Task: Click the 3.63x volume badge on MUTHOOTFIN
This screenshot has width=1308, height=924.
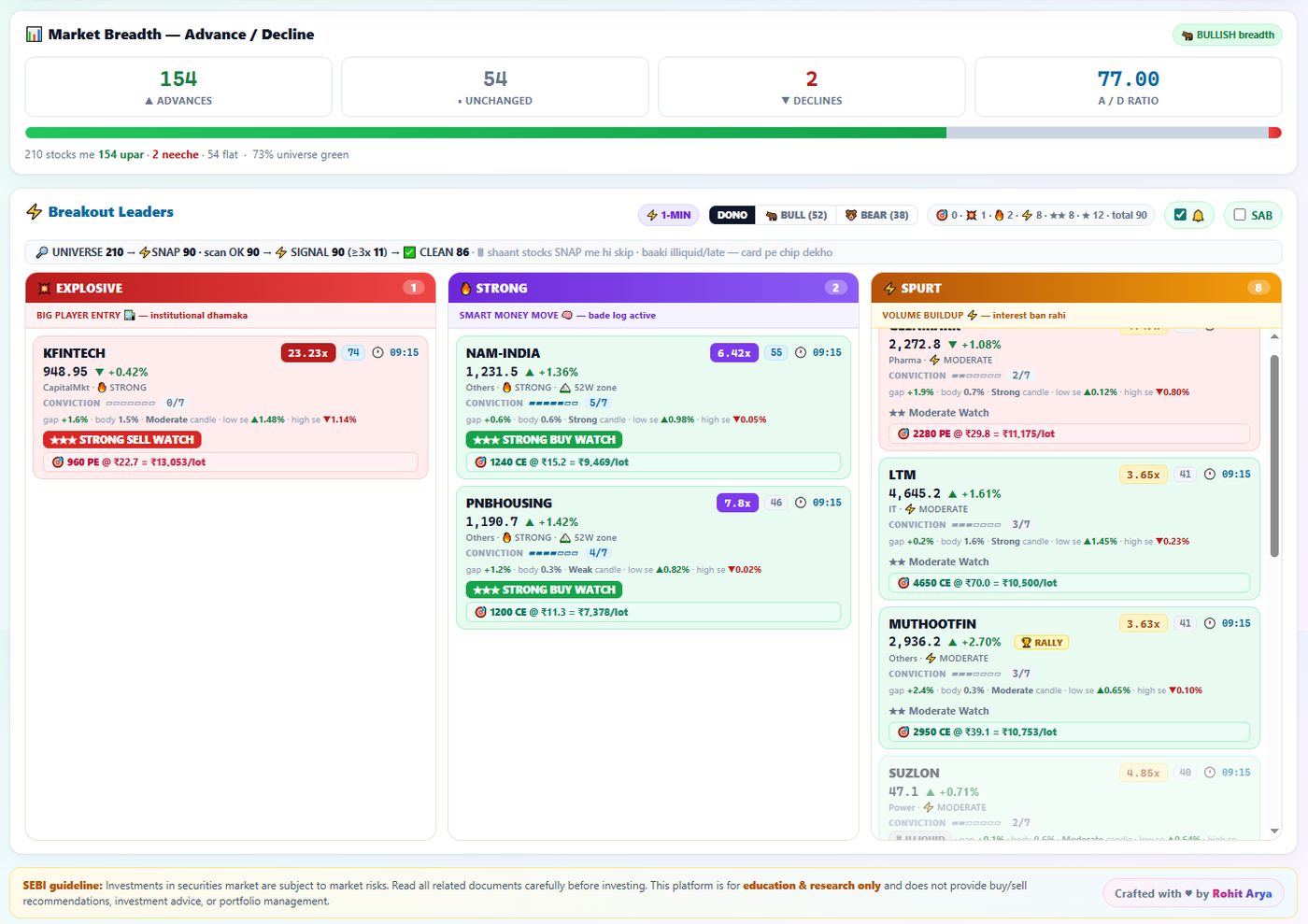Action: (x=1144, y=624)
